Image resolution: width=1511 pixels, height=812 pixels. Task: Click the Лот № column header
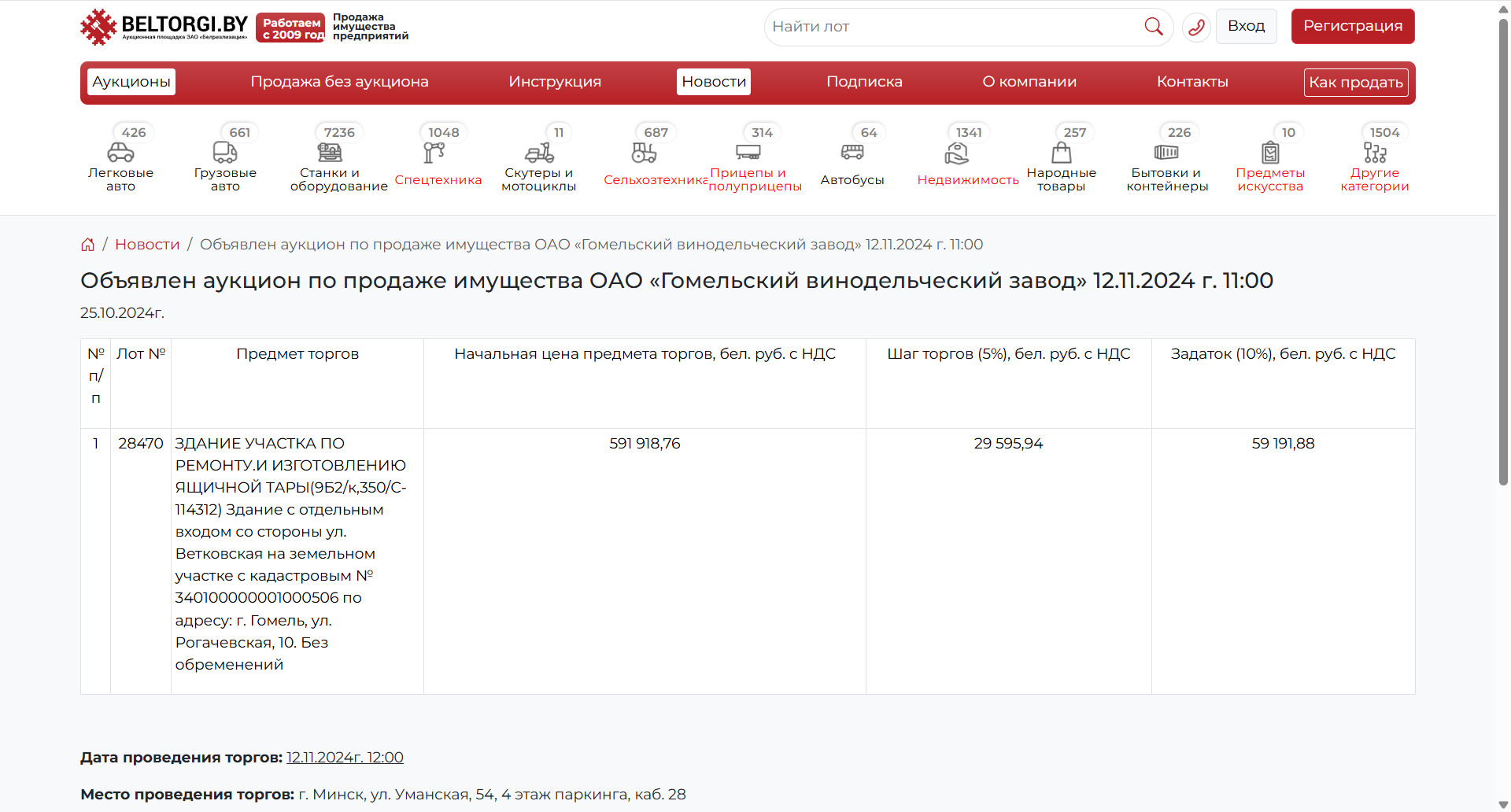point(141,354)
